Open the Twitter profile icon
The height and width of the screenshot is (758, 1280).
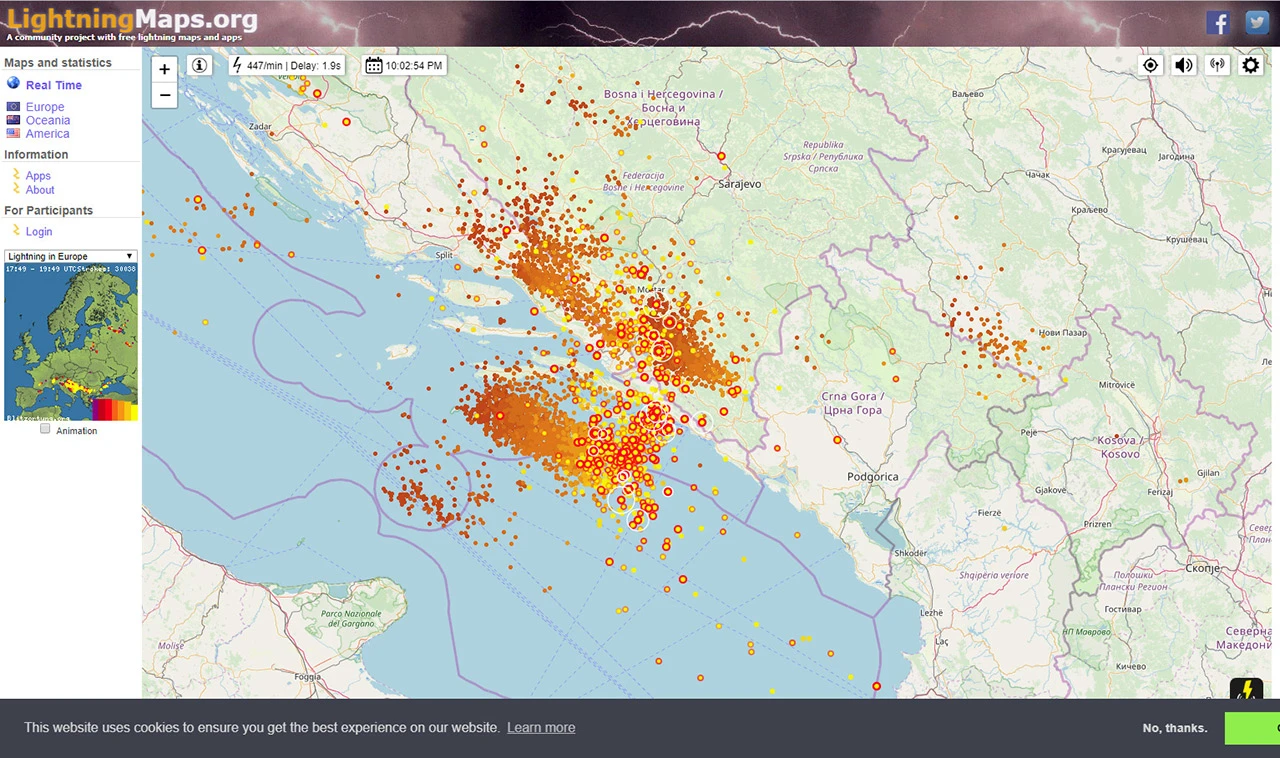(x=1257, y=23)
